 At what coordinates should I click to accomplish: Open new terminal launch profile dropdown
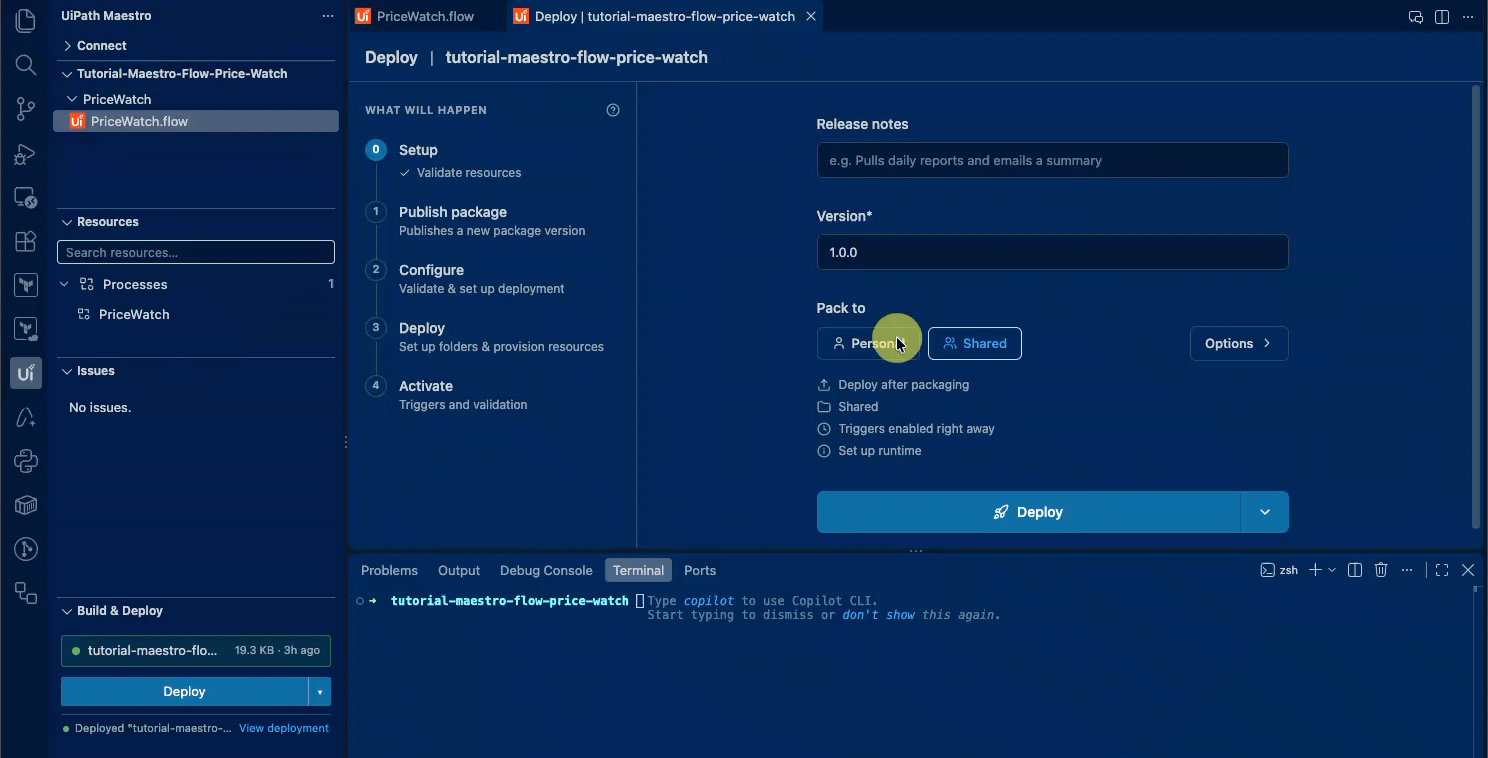[1332, 570]
